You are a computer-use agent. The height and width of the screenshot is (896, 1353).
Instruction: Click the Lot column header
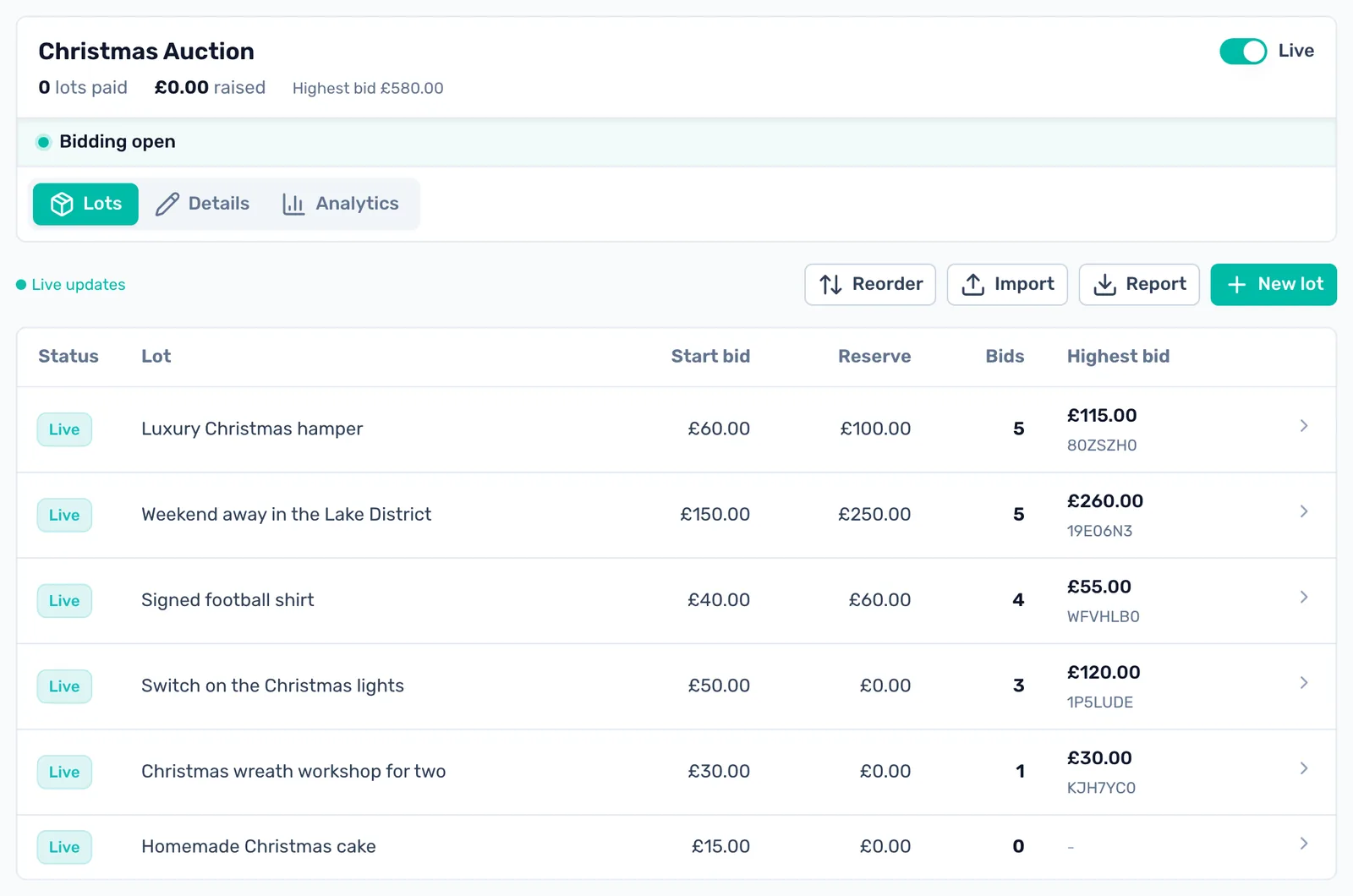(x=156, y=357)
